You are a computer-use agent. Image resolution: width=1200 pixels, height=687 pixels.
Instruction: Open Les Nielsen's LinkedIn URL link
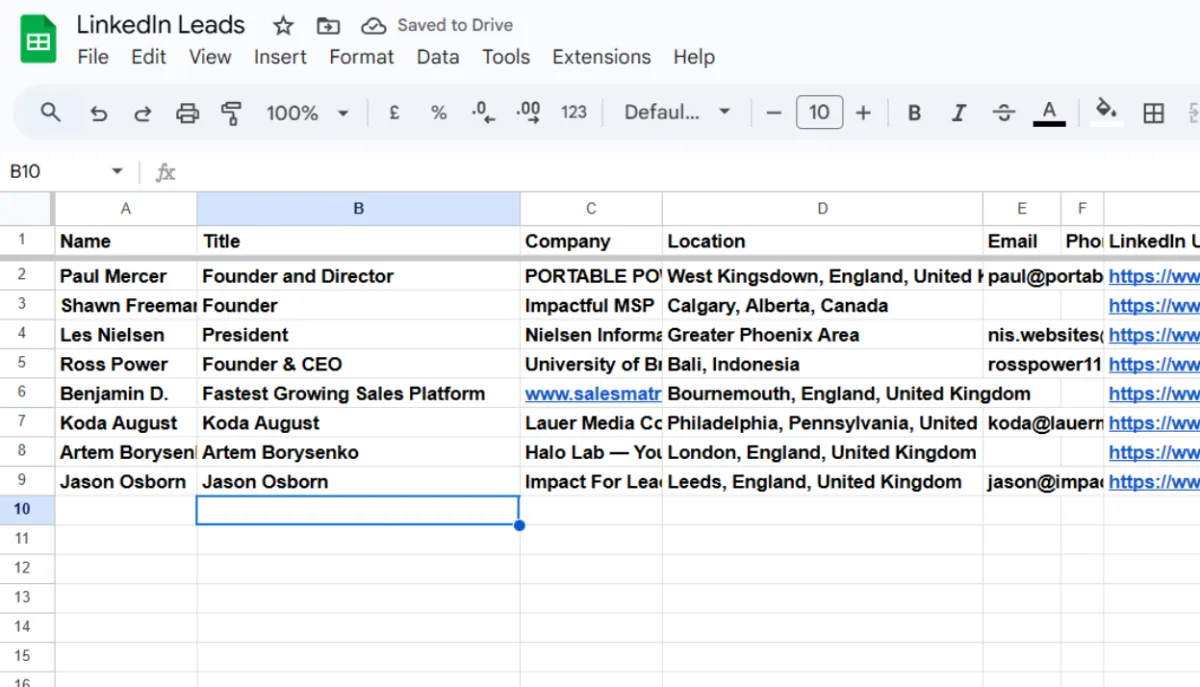(x=1154, y=335)
